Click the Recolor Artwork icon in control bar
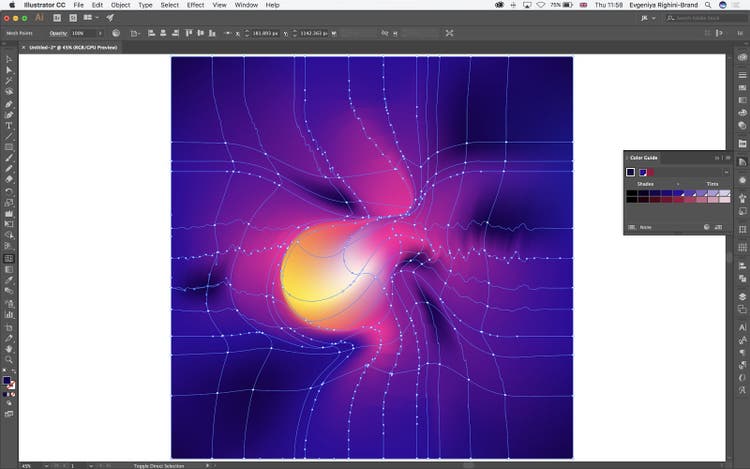750x469 pixels. point(116,33)
